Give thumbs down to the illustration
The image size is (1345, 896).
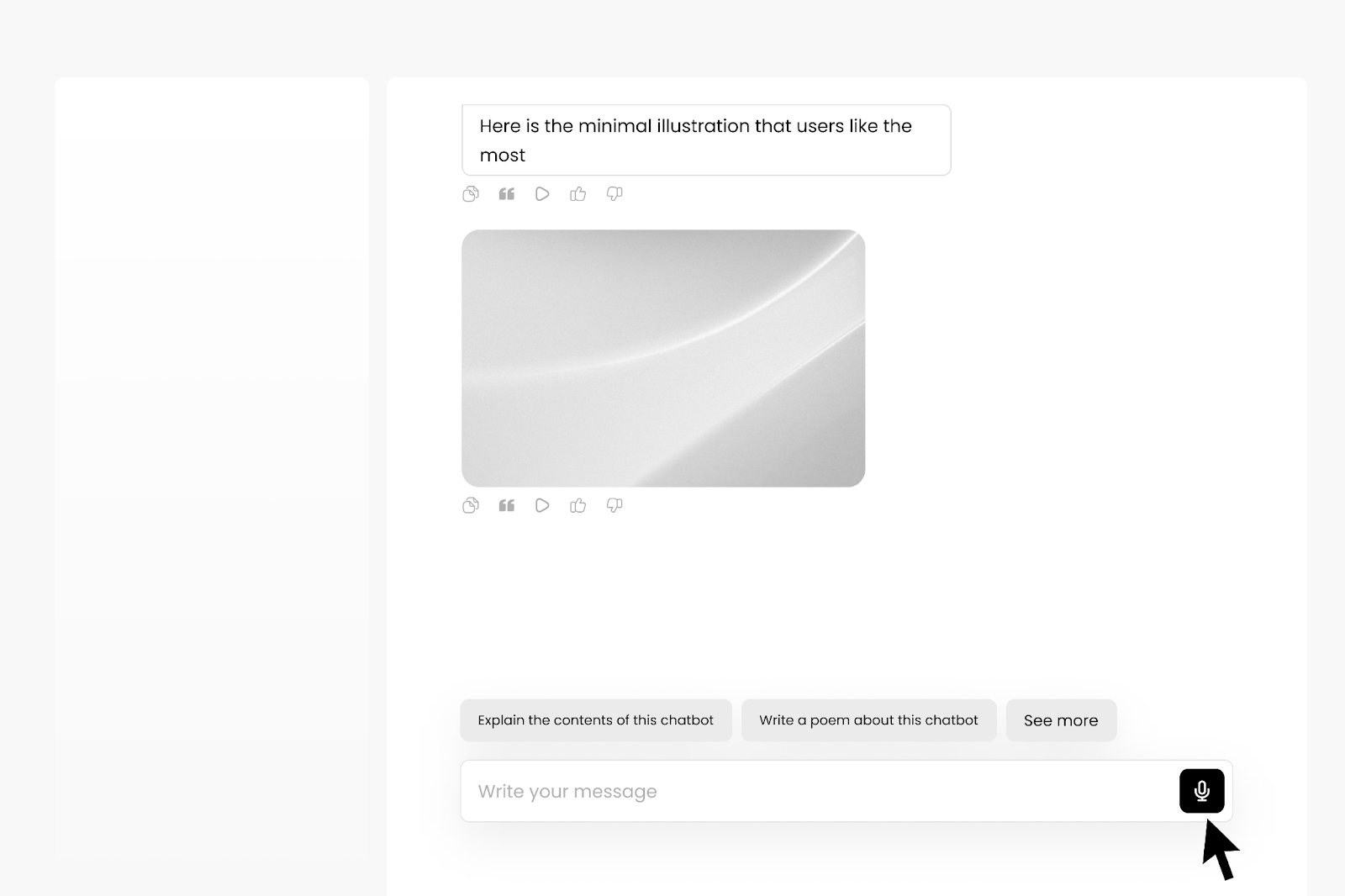tap(614, 505)
